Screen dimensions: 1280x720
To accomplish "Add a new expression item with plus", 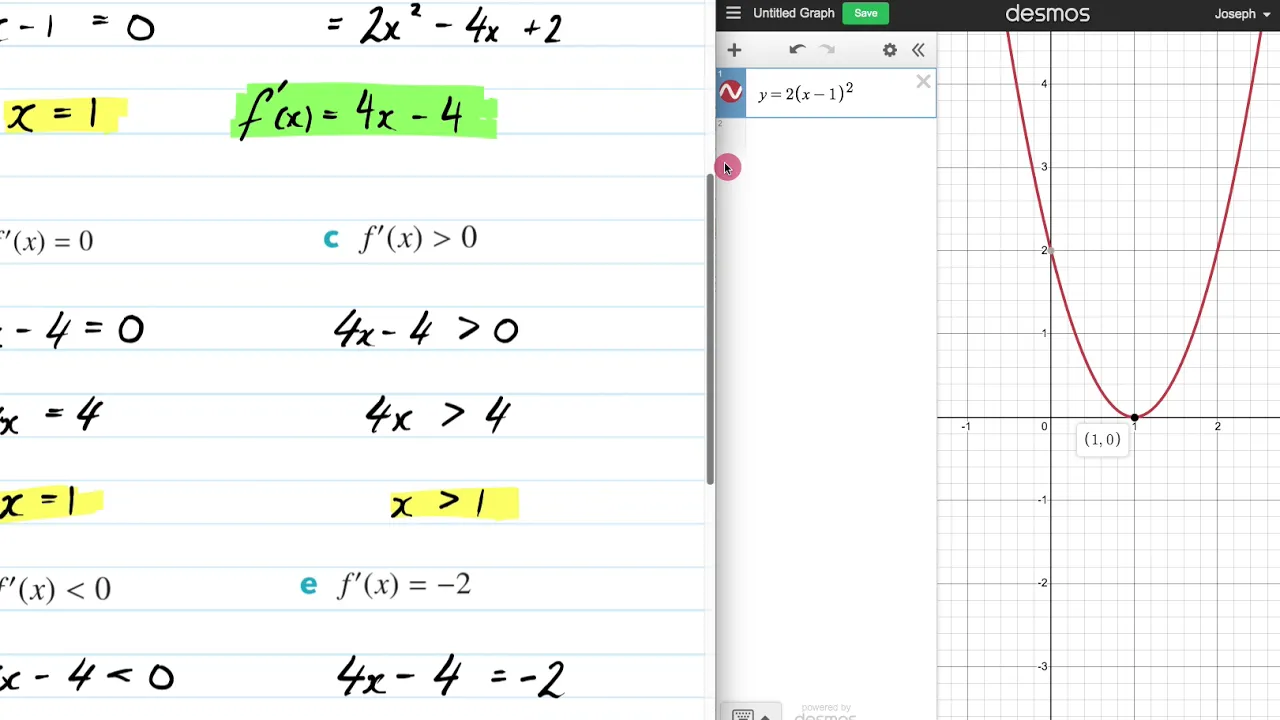I will 734,50.
